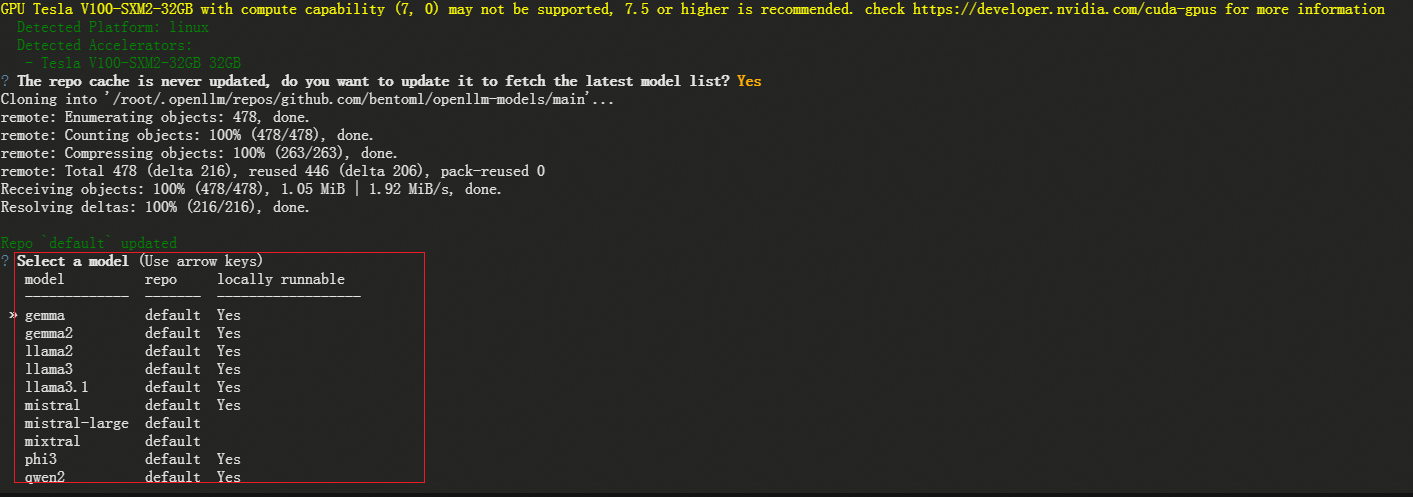Screen dimensions: 1413x497
Task: Choose llama3 from model list
Action: (132, 369)
